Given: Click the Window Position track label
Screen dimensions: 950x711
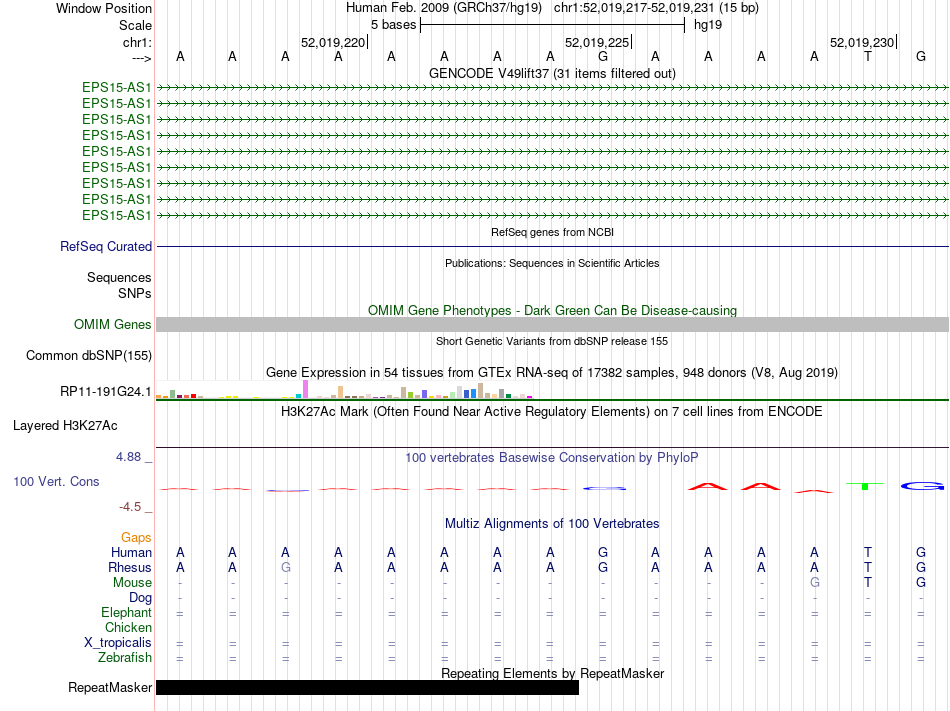Looking at the screenshot, I should [104, 8].
